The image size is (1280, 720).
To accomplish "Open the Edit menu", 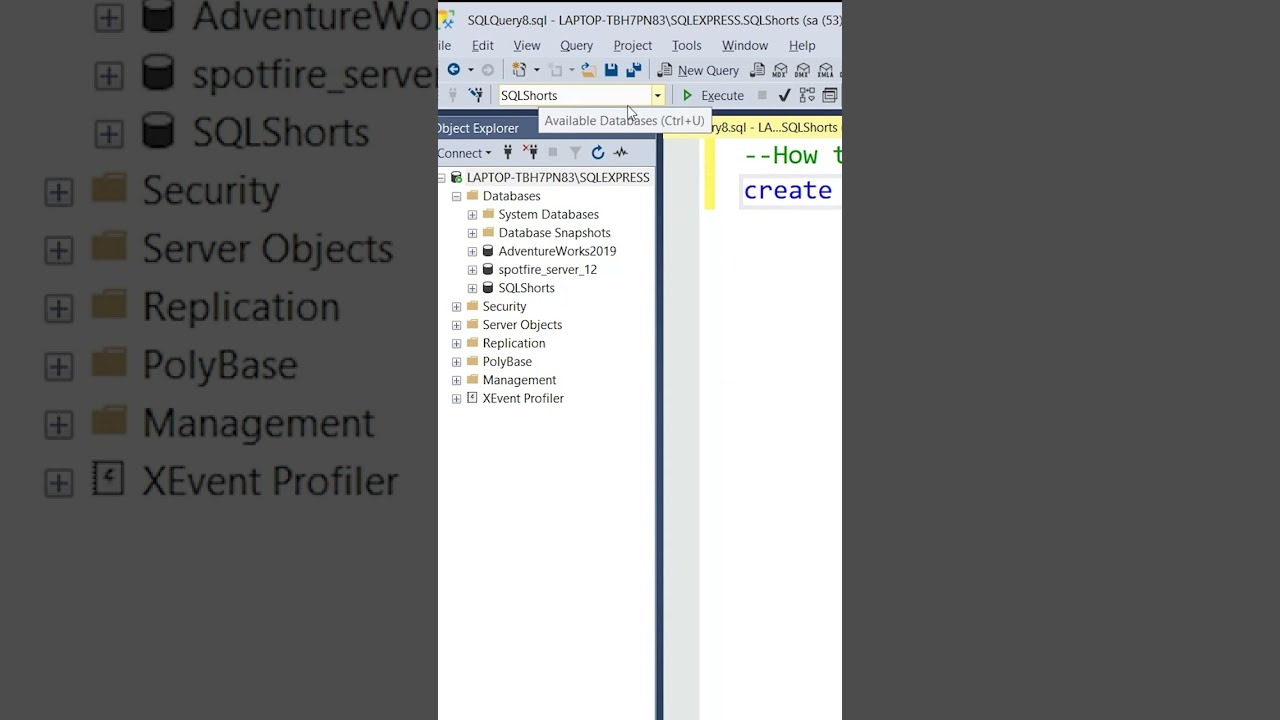I will pyautogui.click(x=483, y=45).
